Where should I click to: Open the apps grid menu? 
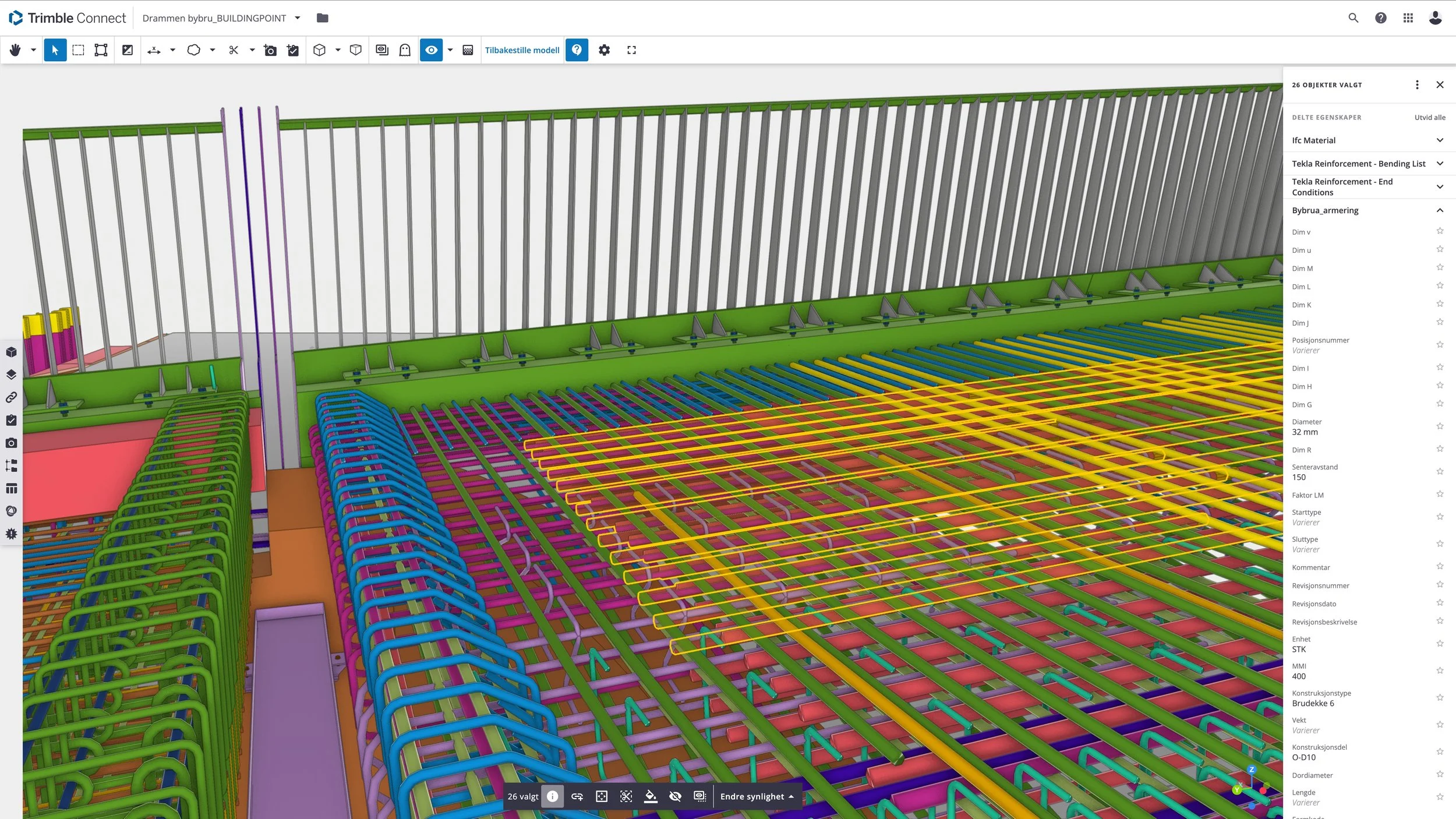1408,18
